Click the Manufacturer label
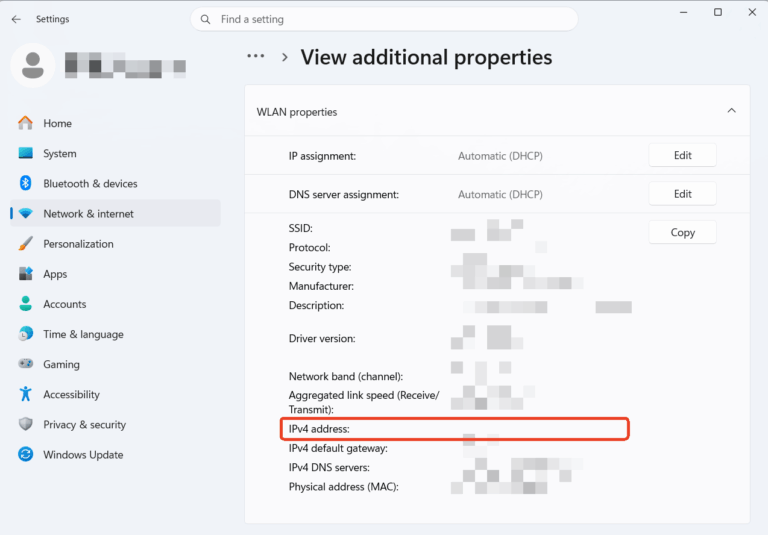The height and width of the screenshot is (535, 768). pos(321,286)
